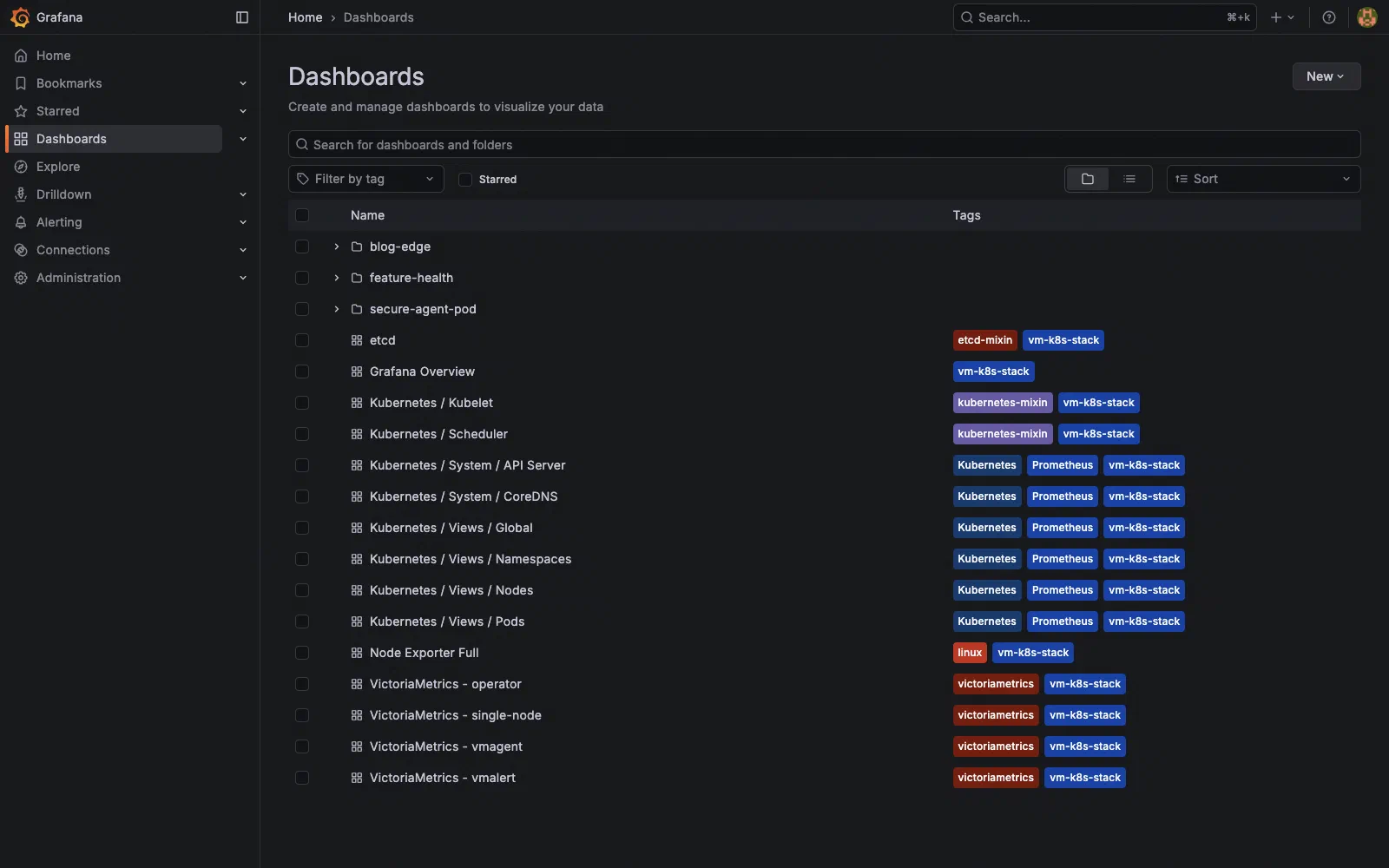Tick the select-all checkbox in header
1389x868 pixels.
tap(302, 215)
